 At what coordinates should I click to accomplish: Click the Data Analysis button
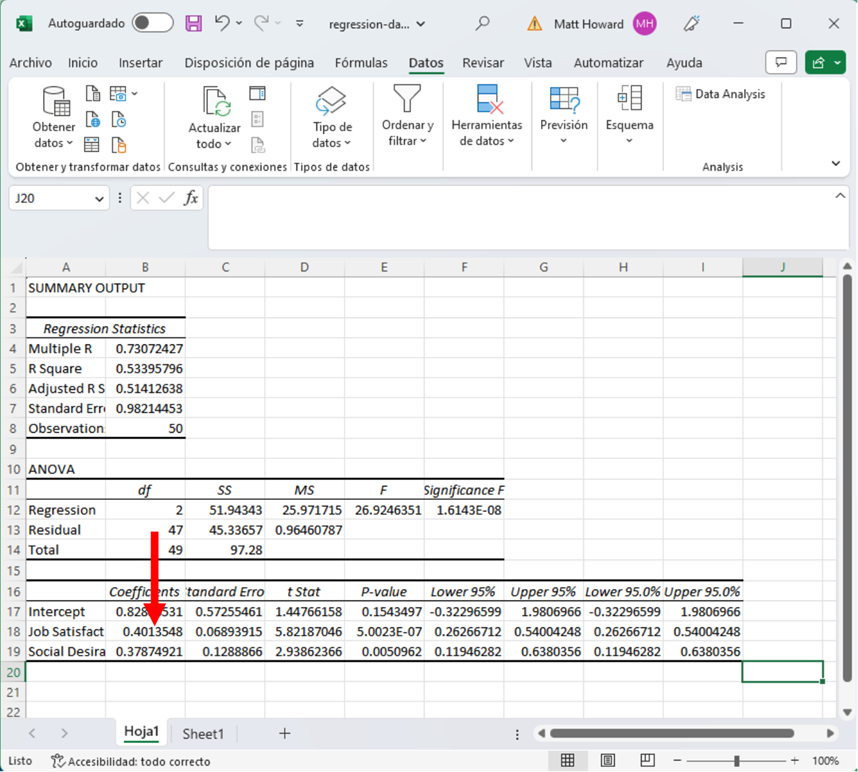click(x=720, y=94)
